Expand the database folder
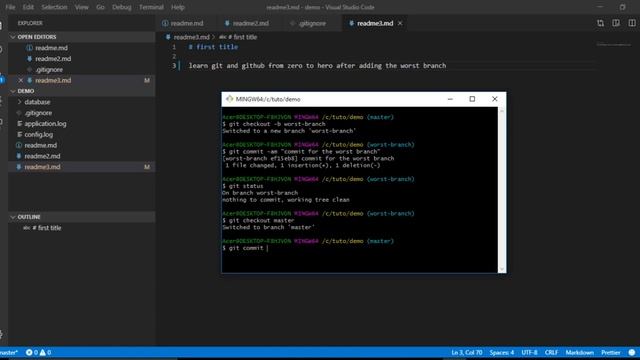 coord(82,102)
